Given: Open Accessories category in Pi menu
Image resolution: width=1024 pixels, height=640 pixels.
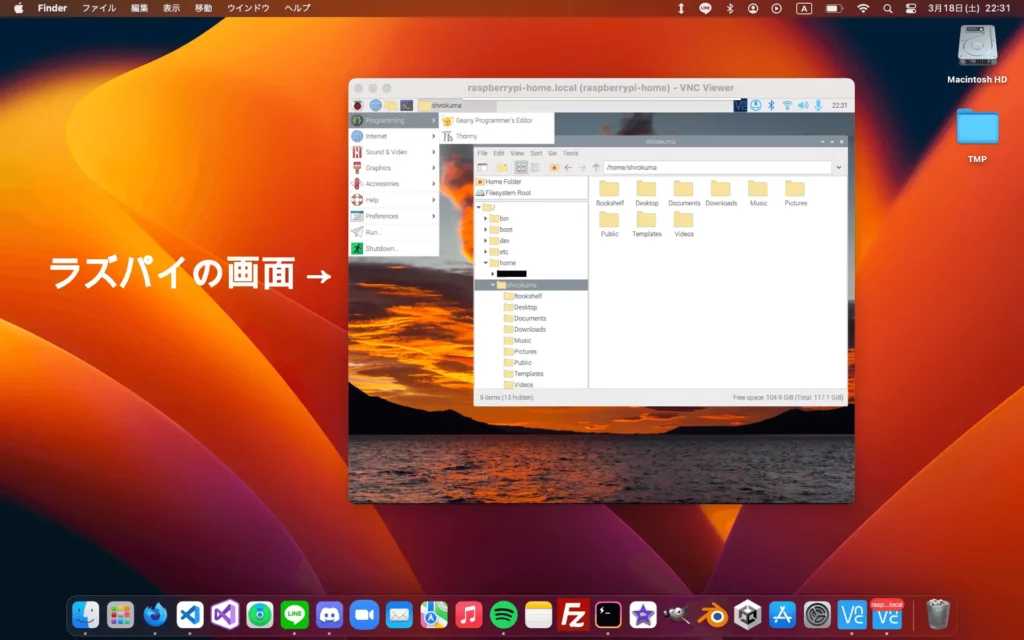Looking at the screenshot, I should tap(394, 184).
